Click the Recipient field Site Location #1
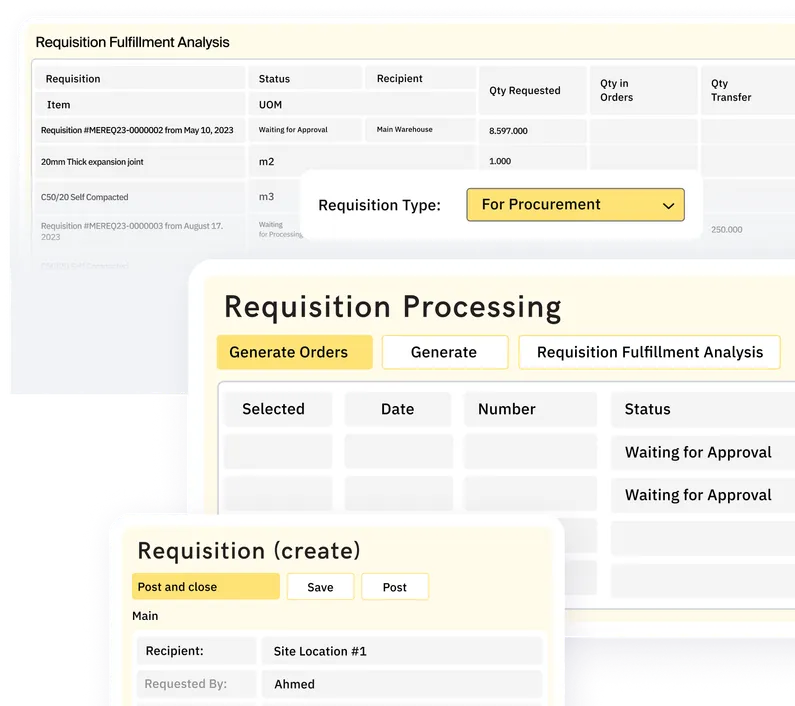 coord(402,651)
